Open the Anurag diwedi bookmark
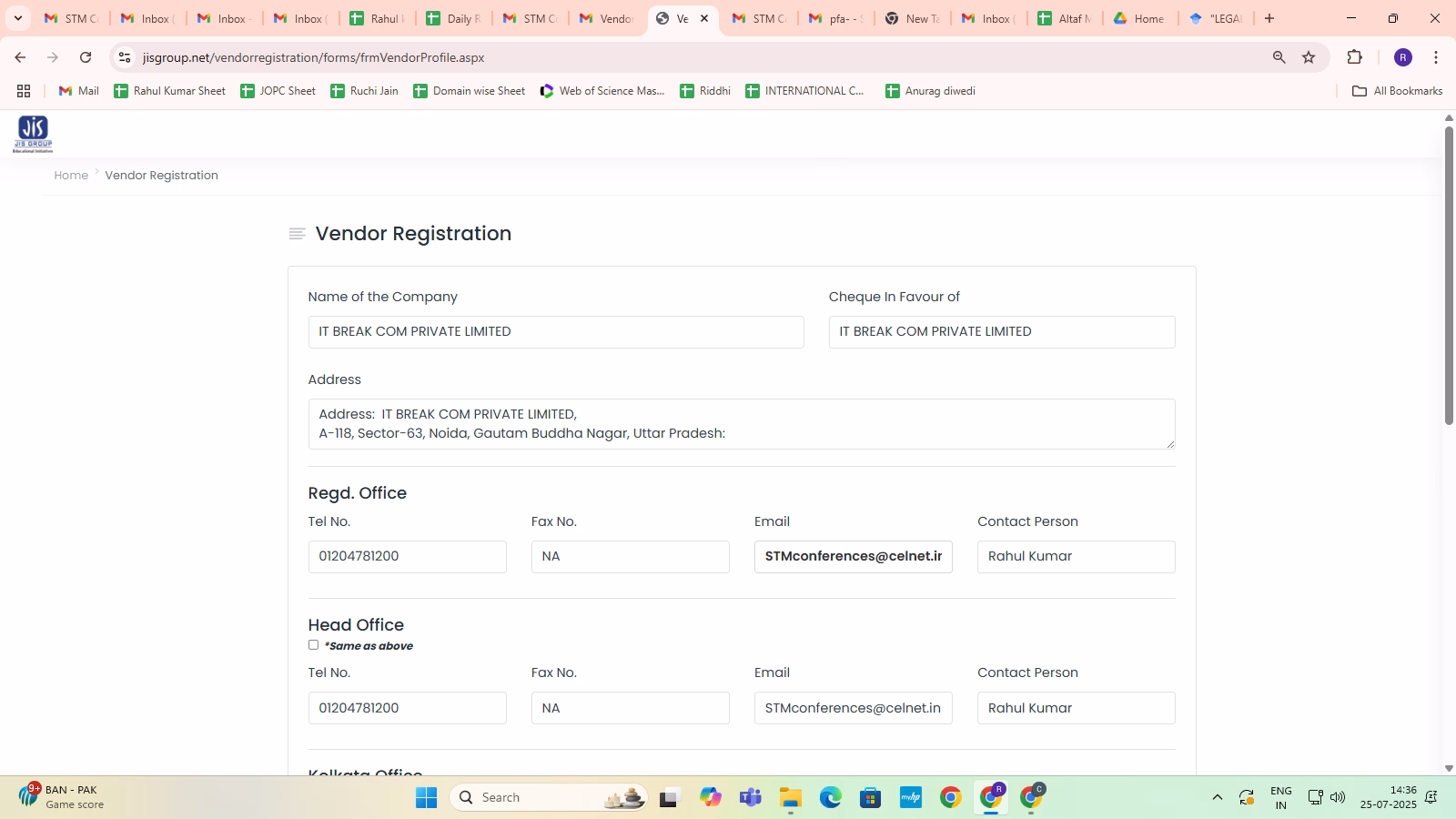This screenshot has height=819, width=1456. click(x=930, y=91)
